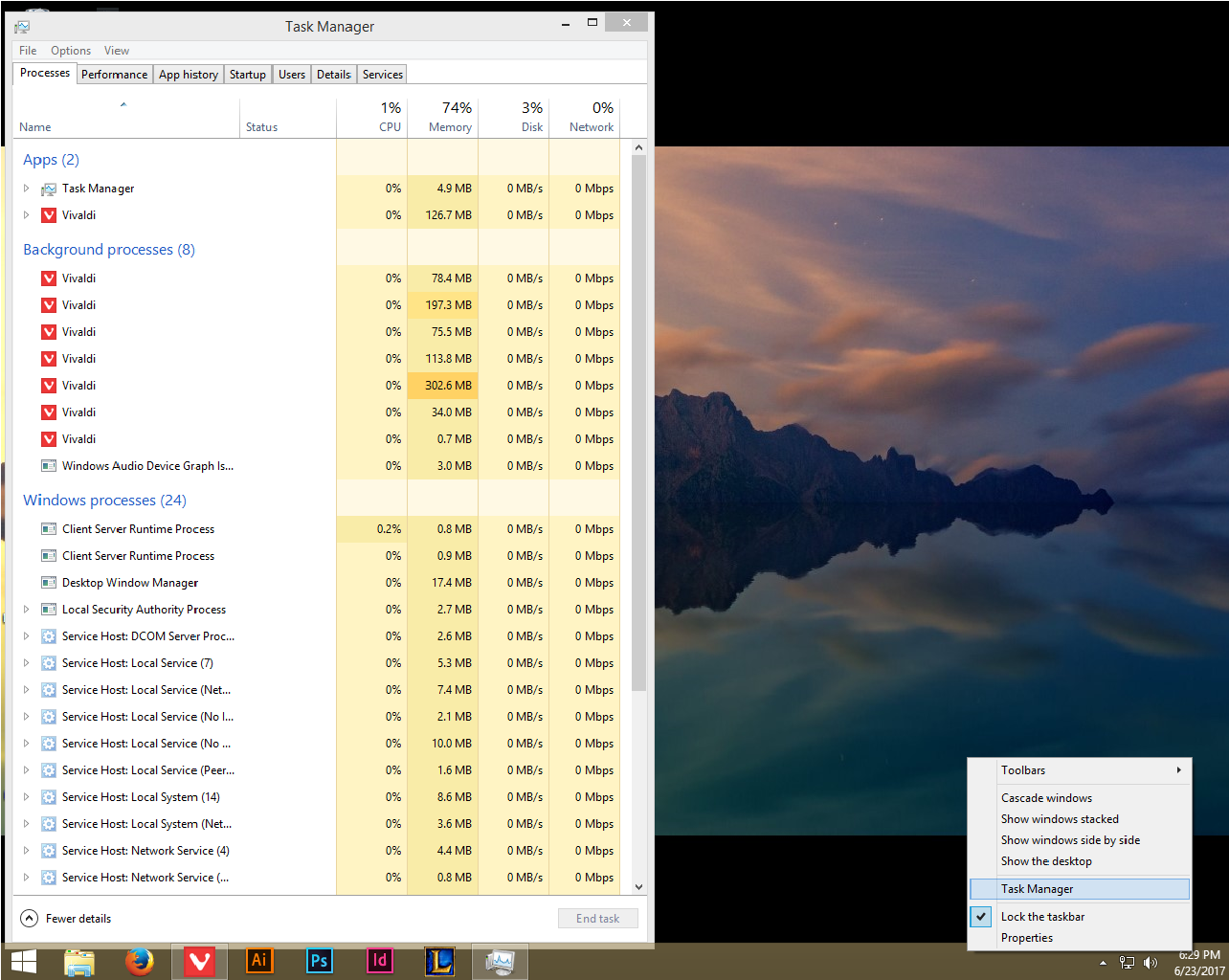
Task: Open the network tray icon
Action: click(1127, 963)
